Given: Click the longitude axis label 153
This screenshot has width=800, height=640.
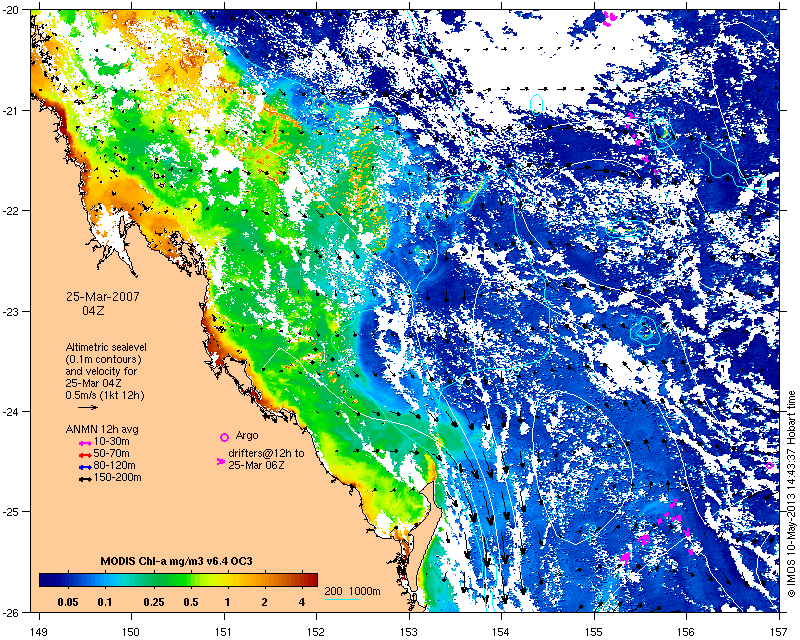Looking at the screenshot, I should (409, 632).
